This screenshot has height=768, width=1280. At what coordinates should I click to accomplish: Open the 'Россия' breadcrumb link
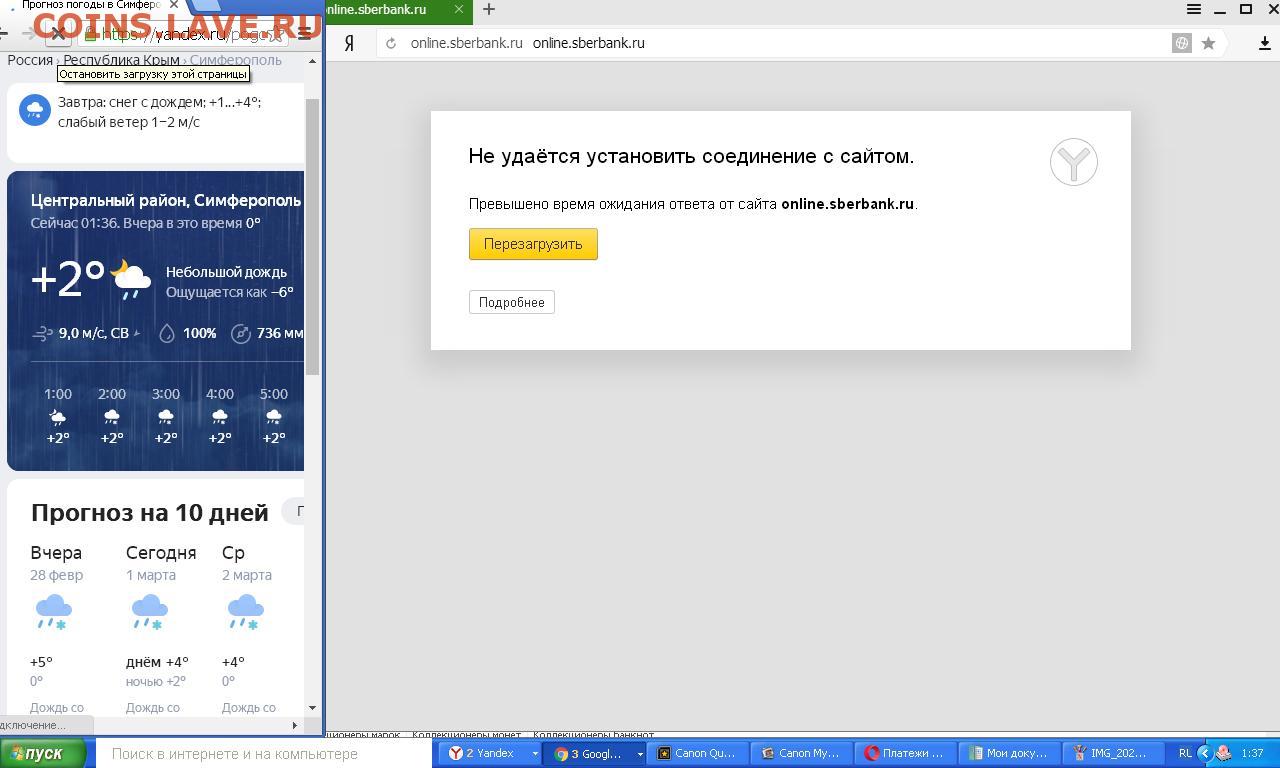[30, 60]
